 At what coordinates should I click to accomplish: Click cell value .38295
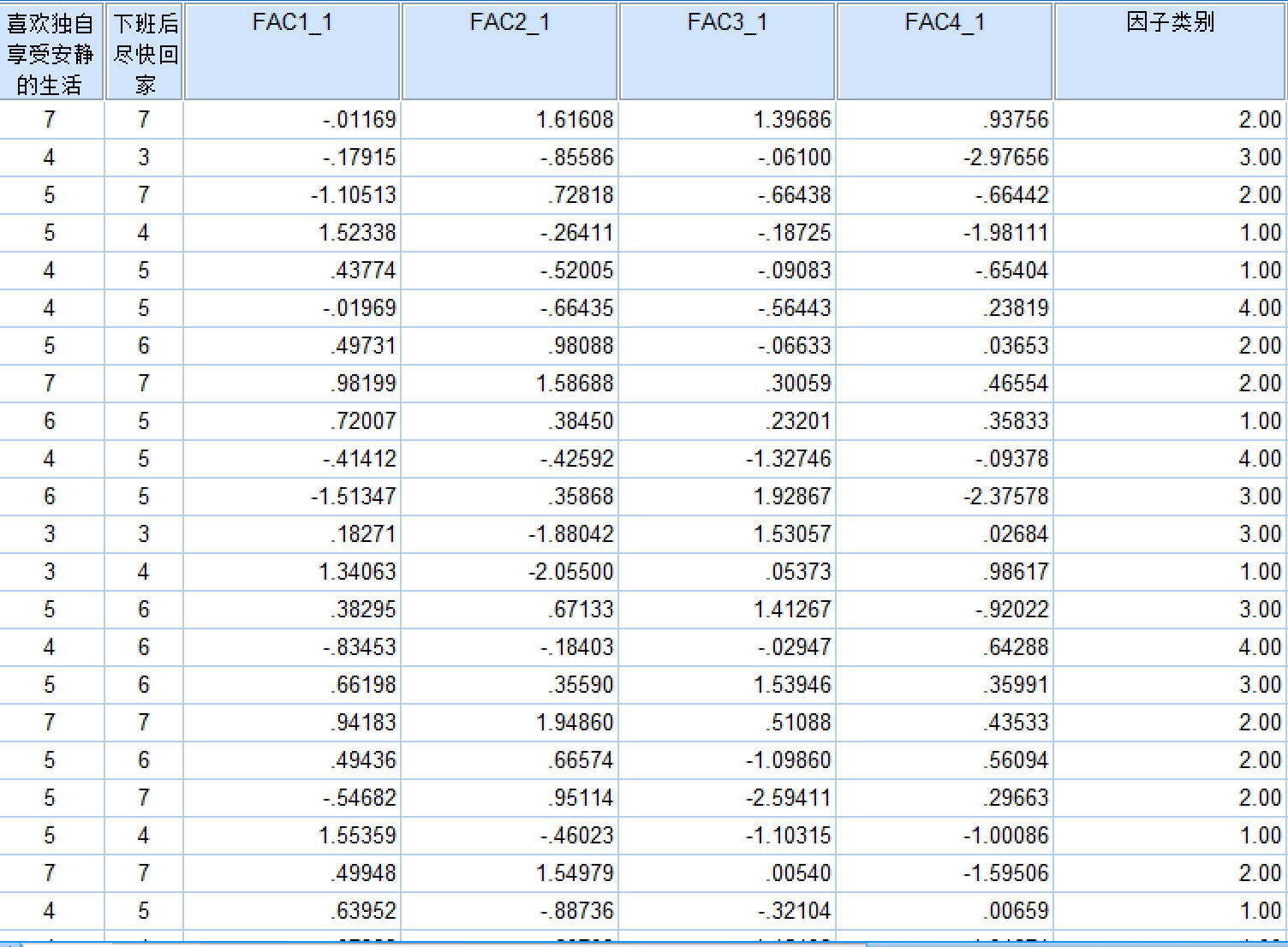point(363,610)
